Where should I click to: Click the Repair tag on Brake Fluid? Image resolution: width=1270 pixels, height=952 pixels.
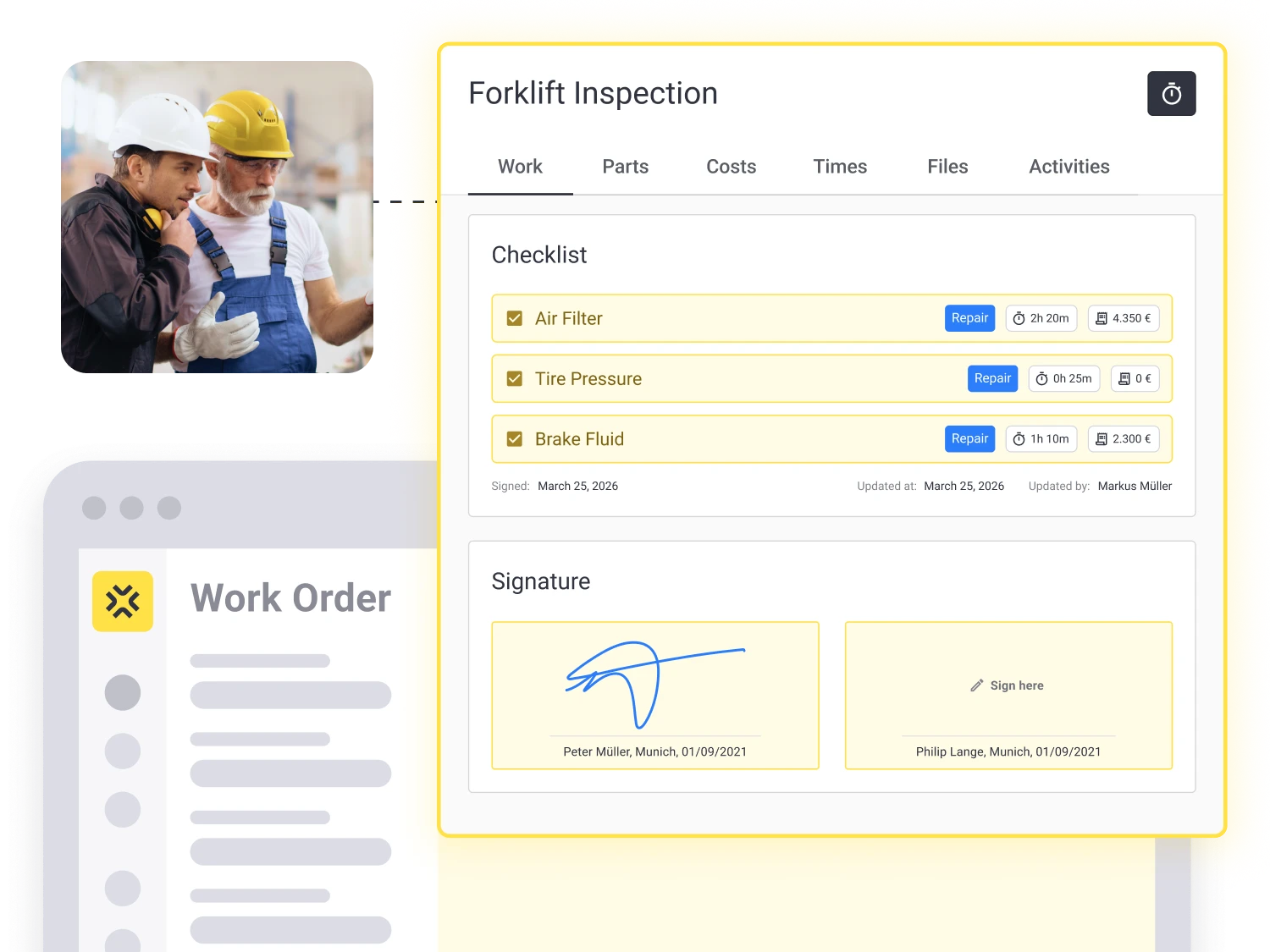pos(969,439)
